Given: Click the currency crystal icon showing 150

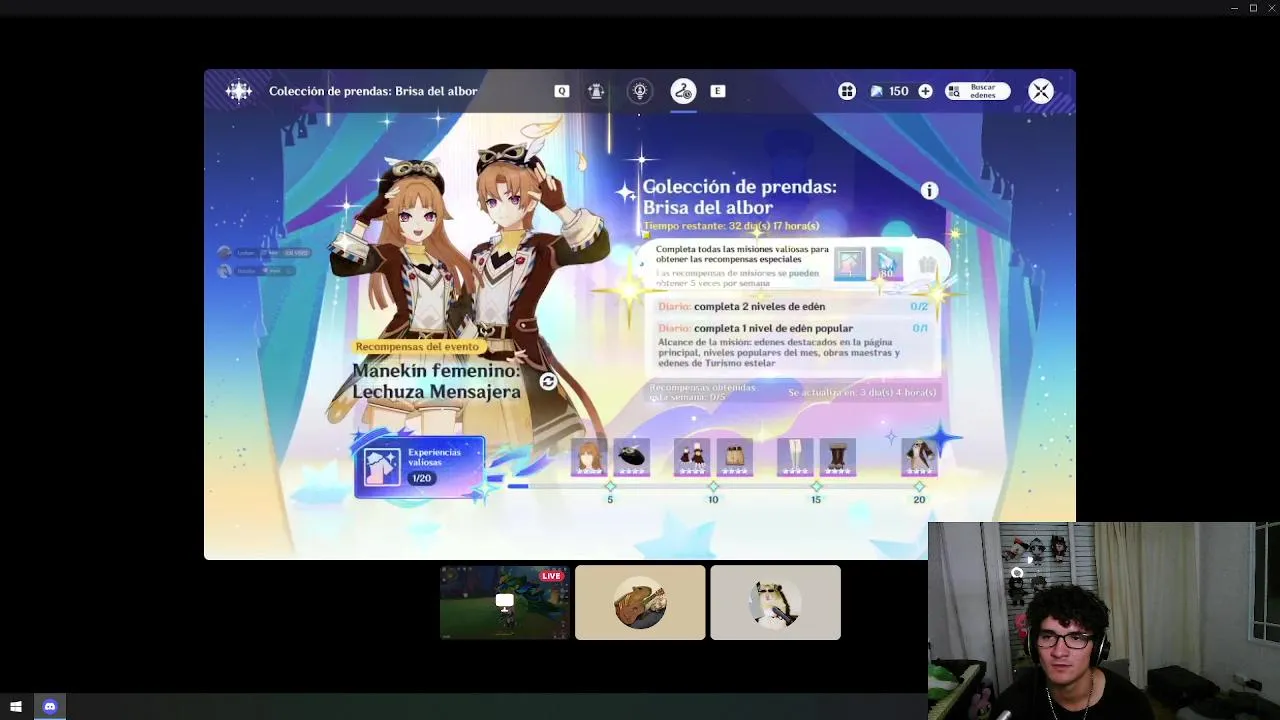Looking at the screenshot, I should [877, 91].
